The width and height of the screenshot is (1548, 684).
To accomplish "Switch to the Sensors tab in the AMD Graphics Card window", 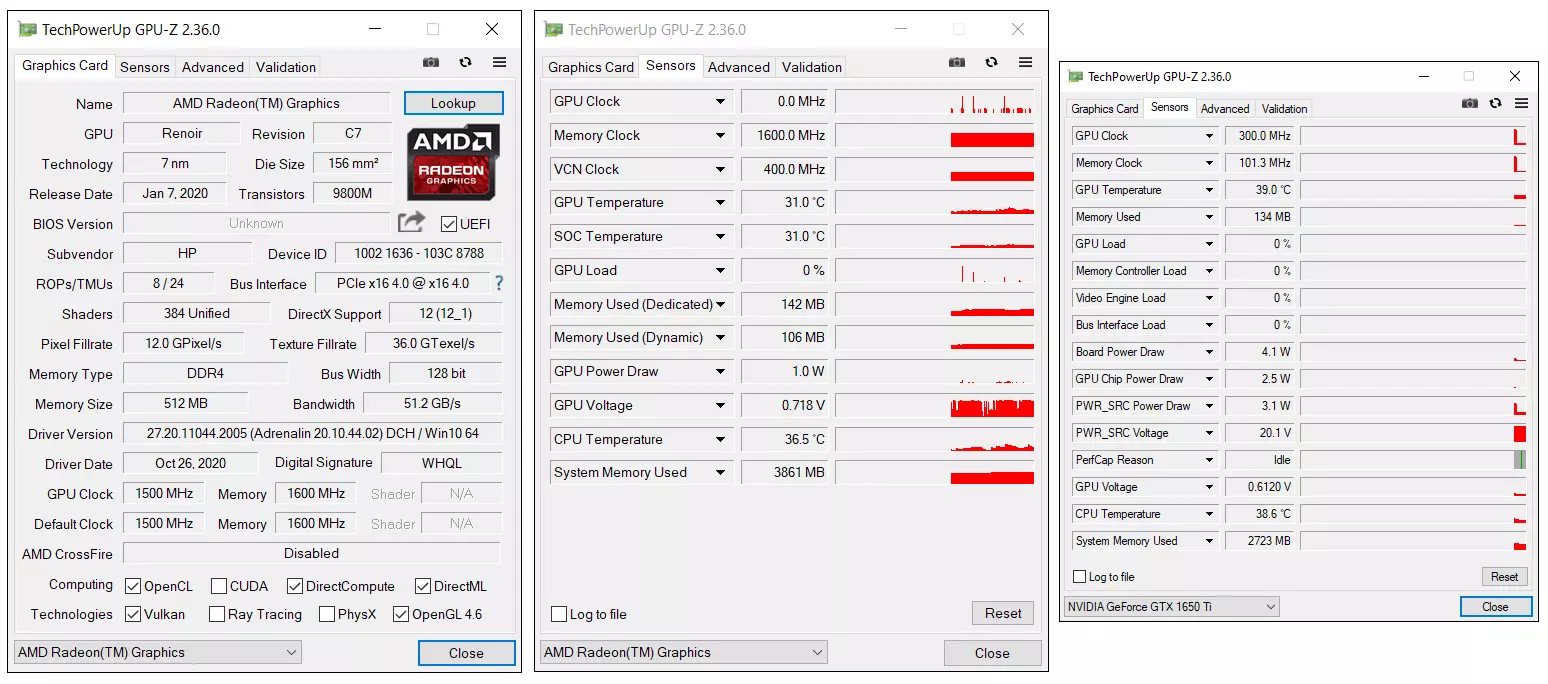I will (145, 67).
